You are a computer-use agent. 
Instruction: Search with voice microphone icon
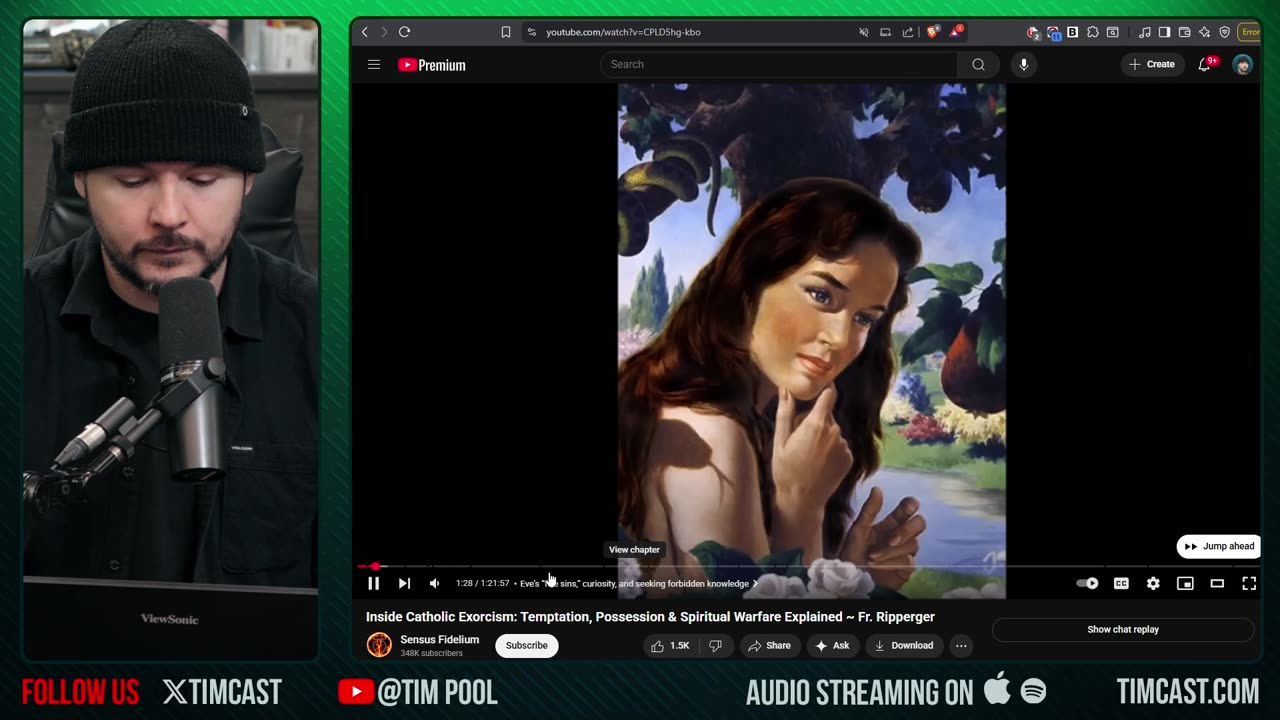(x=1023, y=64)
